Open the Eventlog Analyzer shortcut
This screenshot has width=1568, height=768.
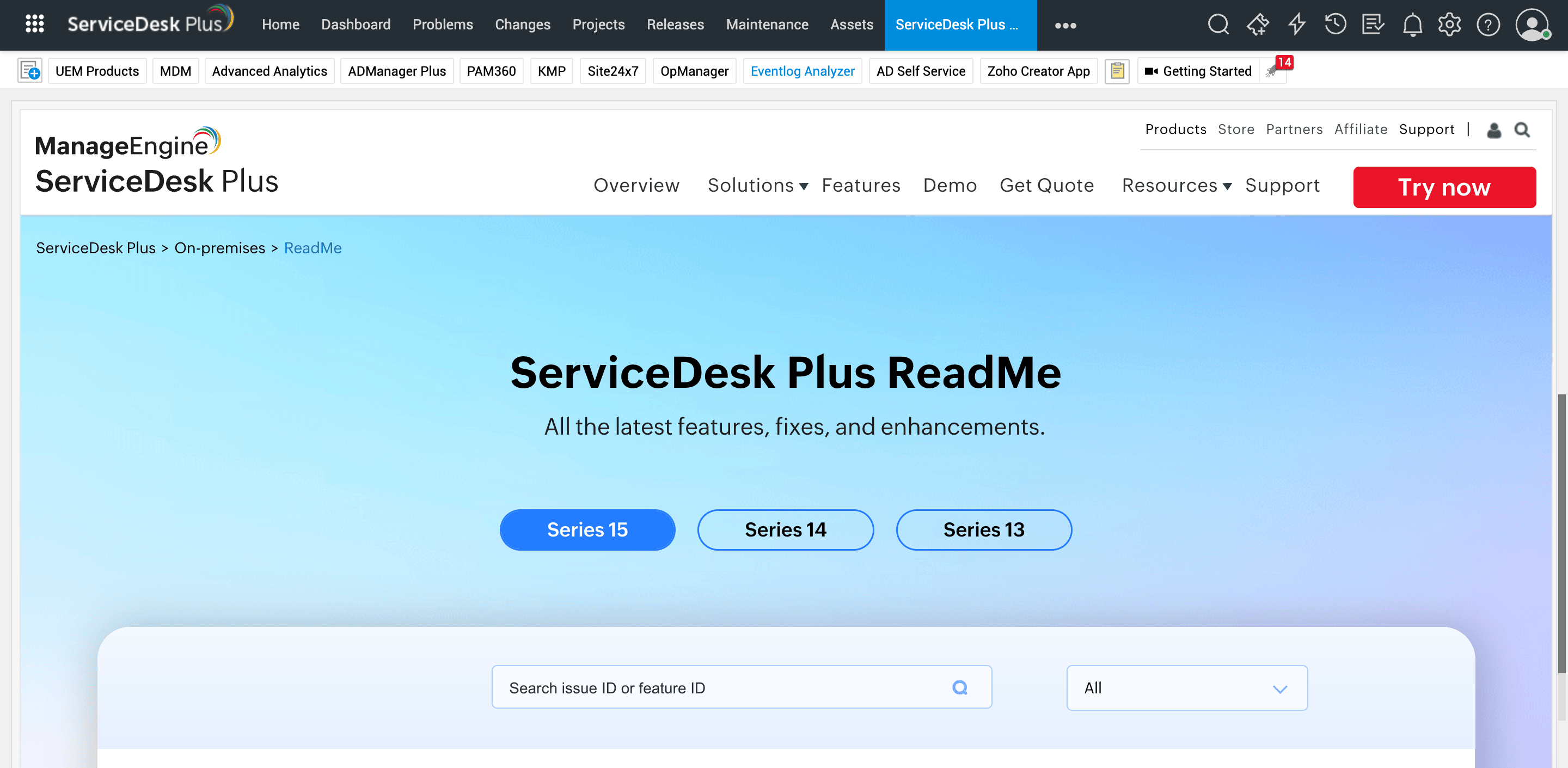[x=803, y=71]
